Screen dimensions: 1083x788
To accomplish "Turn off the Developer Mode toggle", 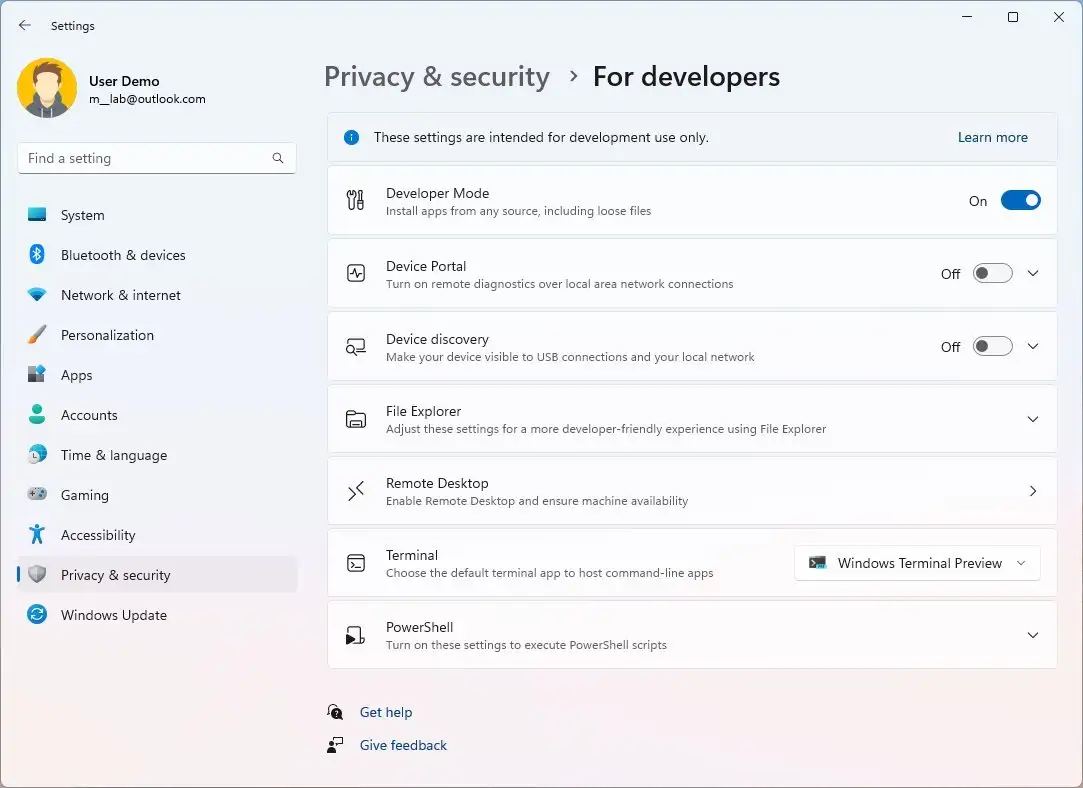I will pos(1020,201).
